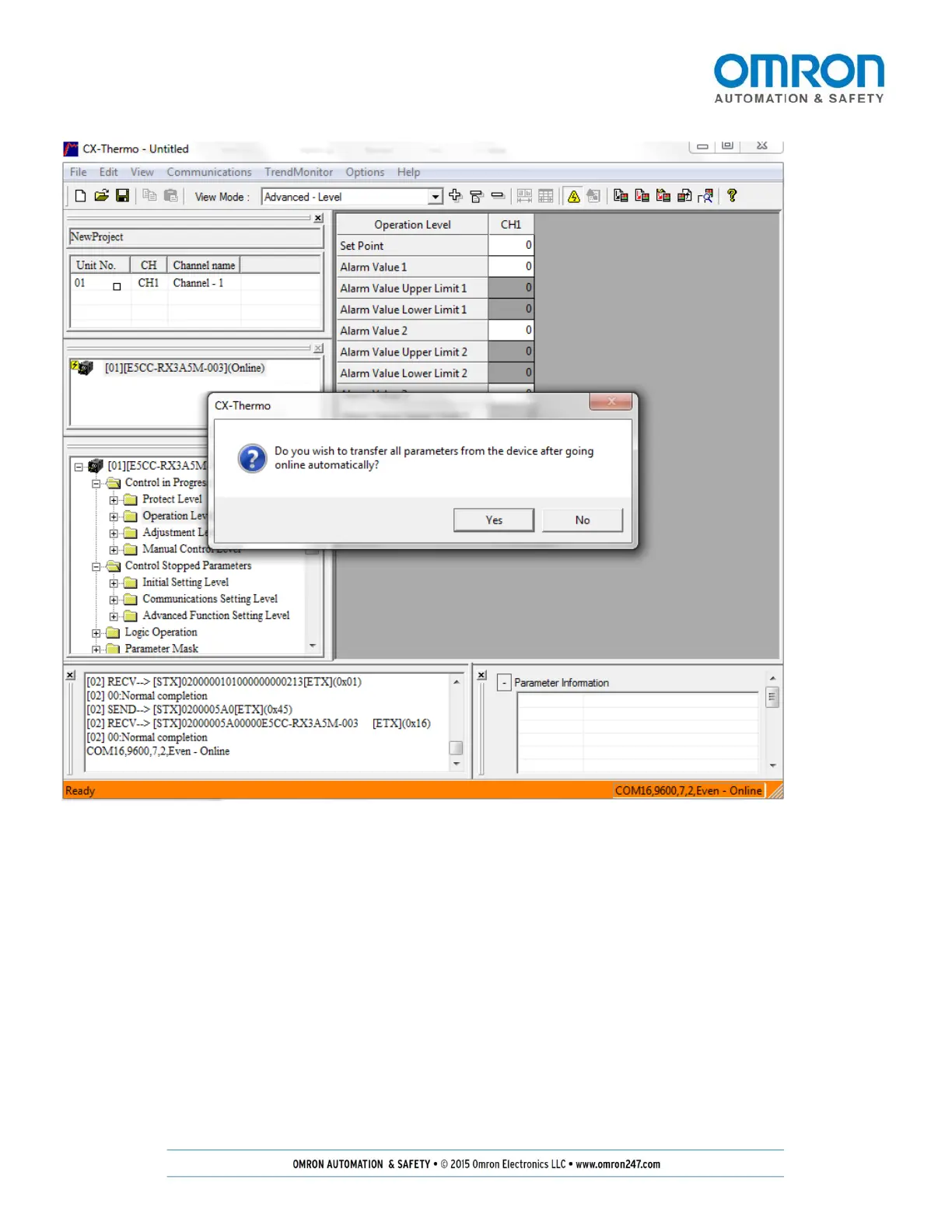Open the View Mode dropdown showing Advanced - Level
This screenshot has width=952, height=1232.
[x=436, y=197]
